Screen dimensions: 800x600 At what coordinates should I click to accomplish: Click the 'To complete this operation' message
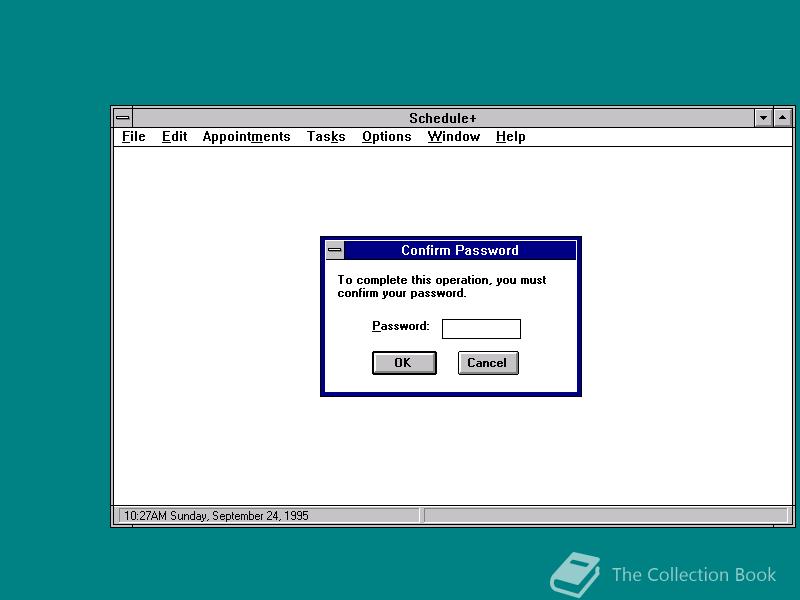coord(442,286)
